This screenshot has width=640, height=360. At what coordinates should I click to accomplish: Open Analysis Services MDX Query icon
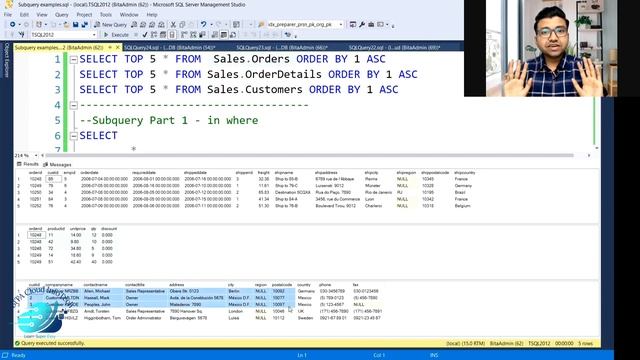click(143, 24)
